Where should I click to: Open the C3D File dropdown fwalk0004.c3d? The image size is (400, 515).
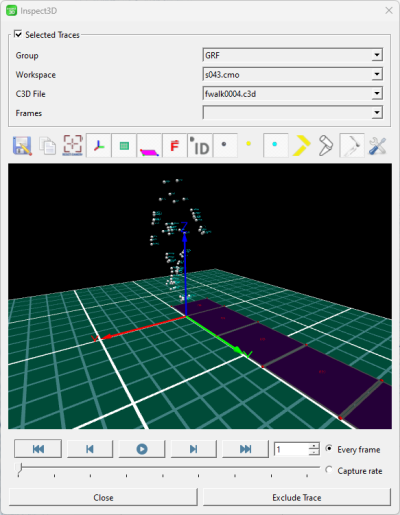[293, 94]
